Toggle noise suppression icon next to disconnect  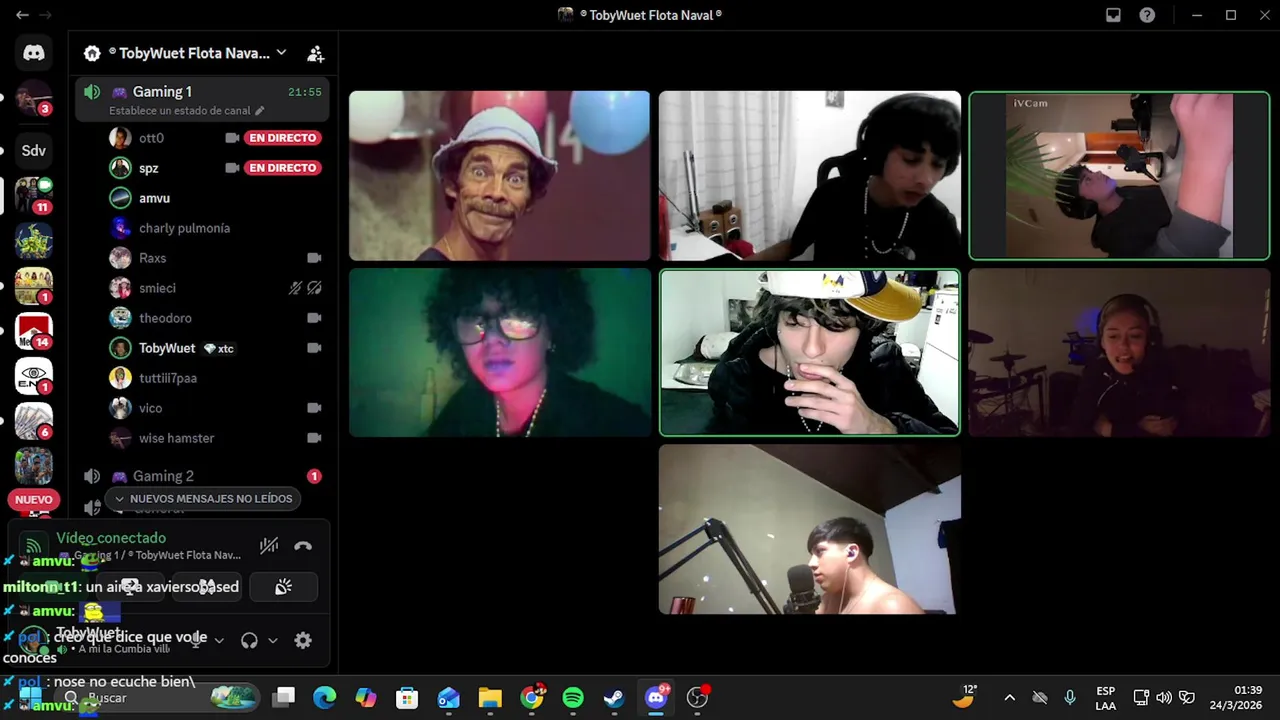[269, 546]
